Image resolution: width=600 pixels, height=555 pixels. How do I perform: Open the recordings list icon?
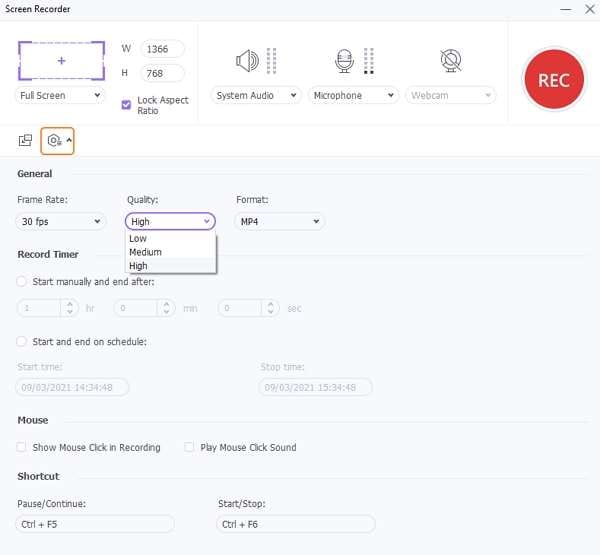(x=25, y=141)
